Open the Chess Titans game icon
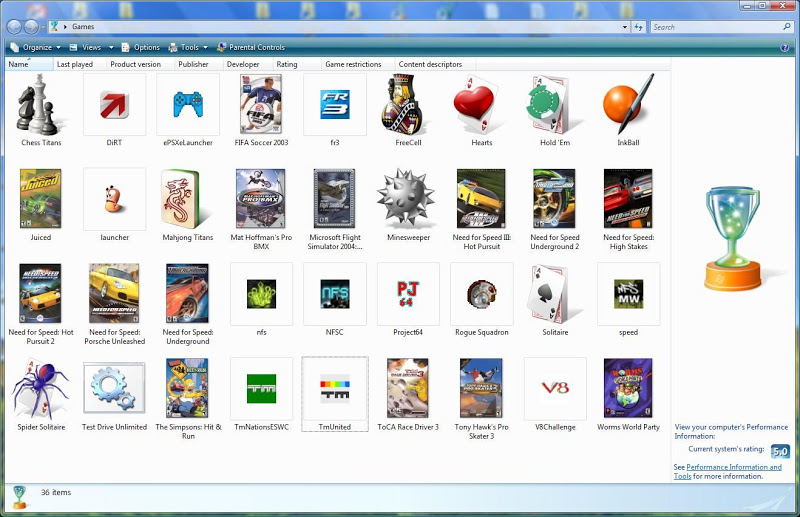The image size is (800, 517). tap(41, 104)
